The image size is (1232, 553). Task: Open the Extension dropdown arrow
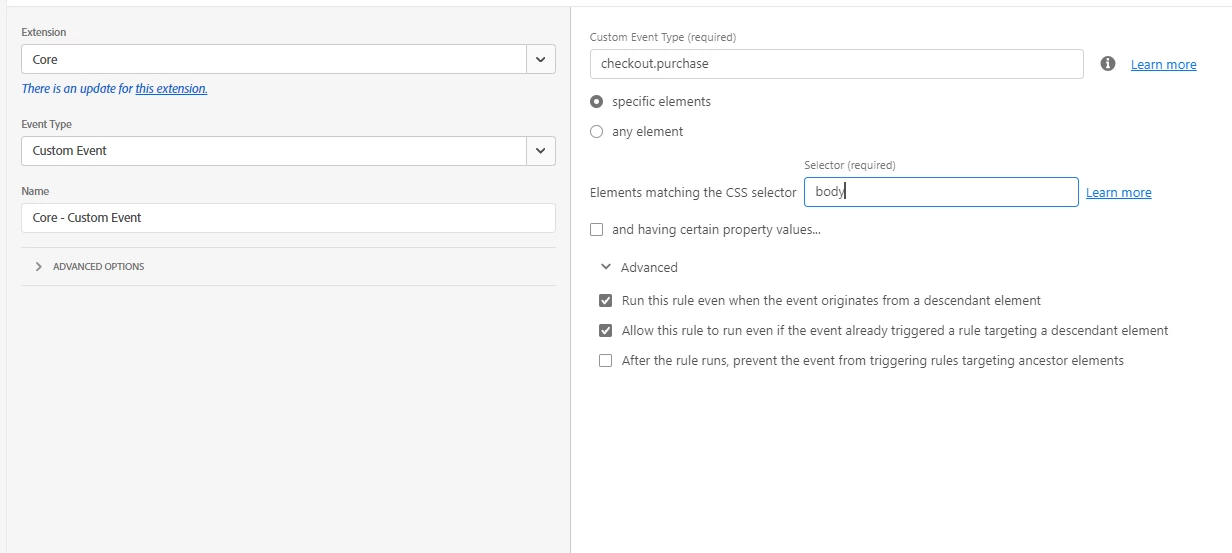[x=540, y=60]
